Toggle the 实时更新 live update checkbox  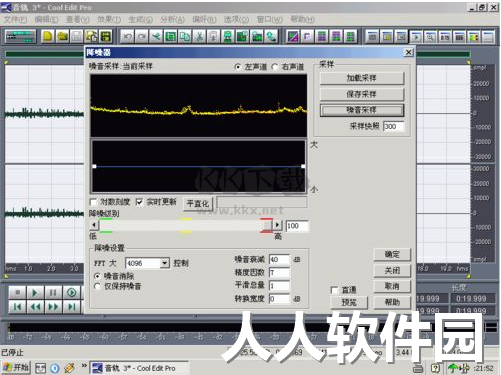tap(139, 202)
